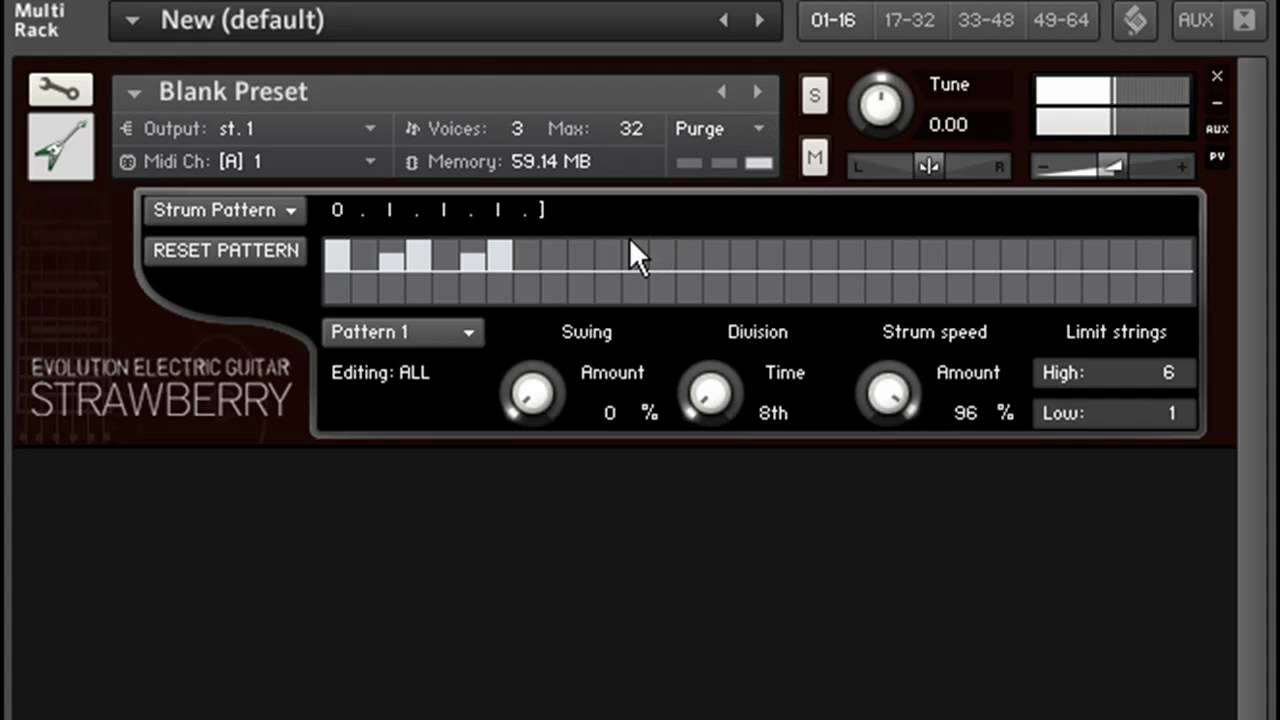The height and width of the screenshot is (720, 1280).
Task: Click the Kontakt logo icon in the header
Action: point(1135,20)
